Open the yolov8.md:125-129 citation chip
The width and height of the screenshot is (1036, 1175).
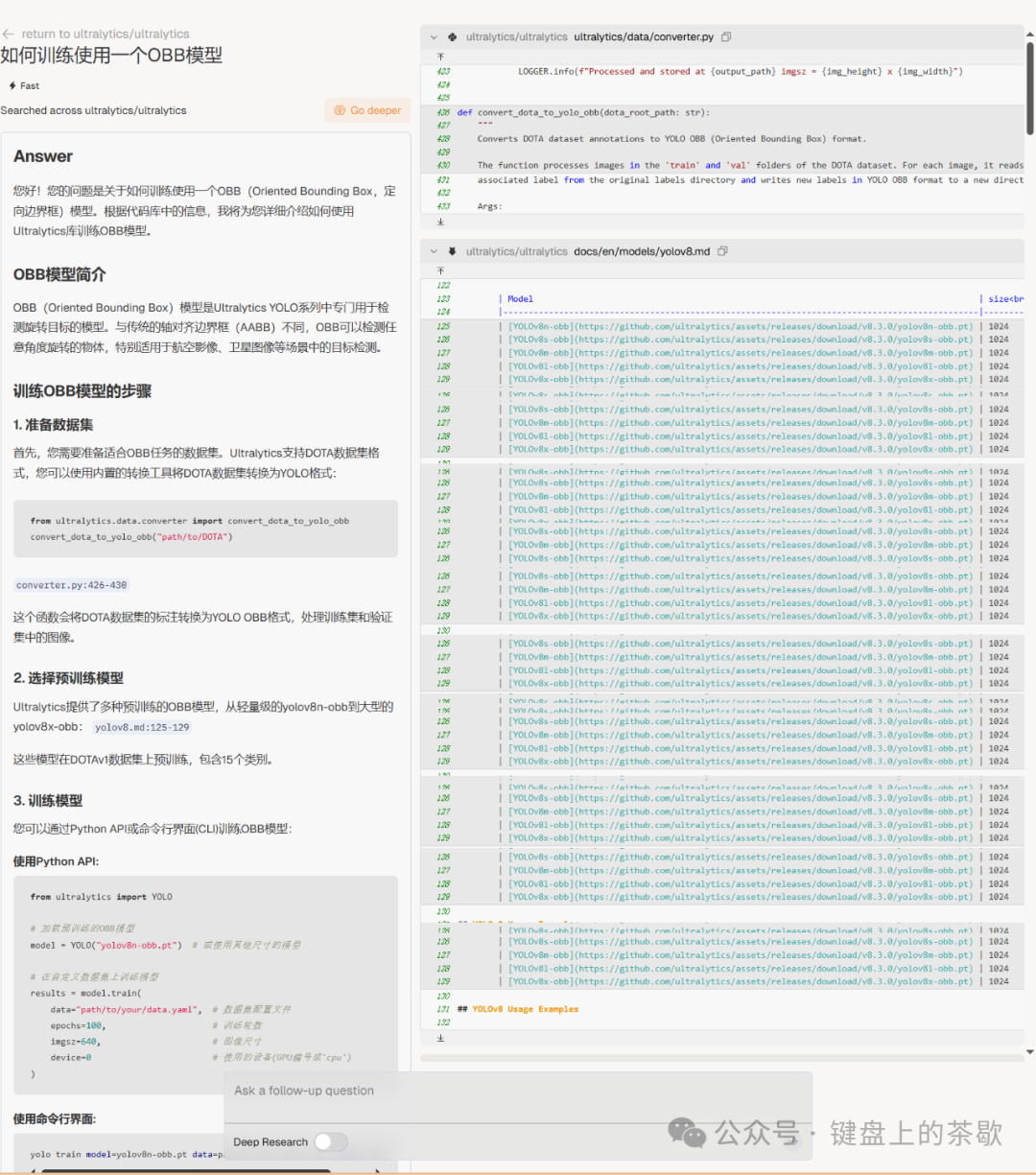tap(142, 727)
